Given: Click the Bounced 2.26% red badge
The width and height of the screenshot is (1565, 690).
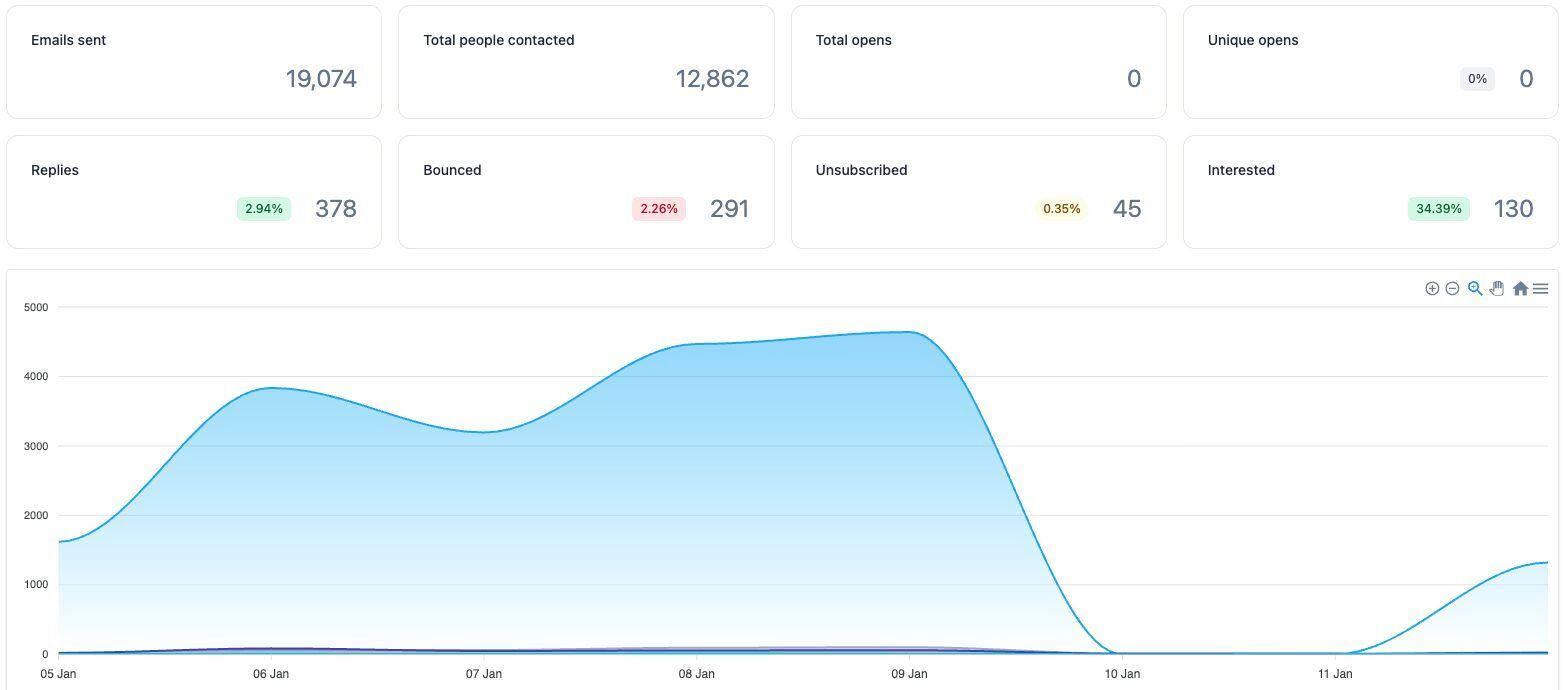Looking at the screenshot, I should tap(659, 209).
